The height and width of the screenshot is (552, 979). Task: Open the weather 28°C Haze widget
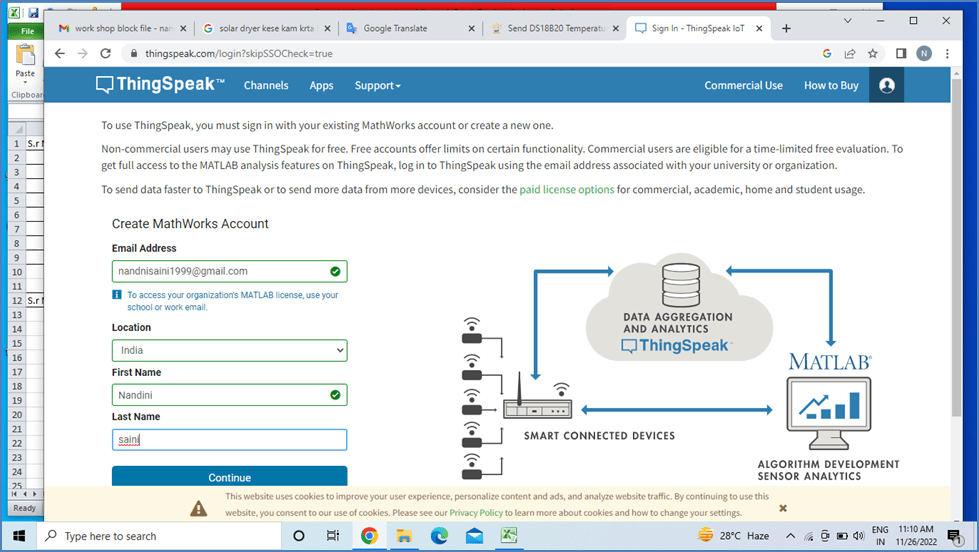pyautogui.click(x=733, y=536)
